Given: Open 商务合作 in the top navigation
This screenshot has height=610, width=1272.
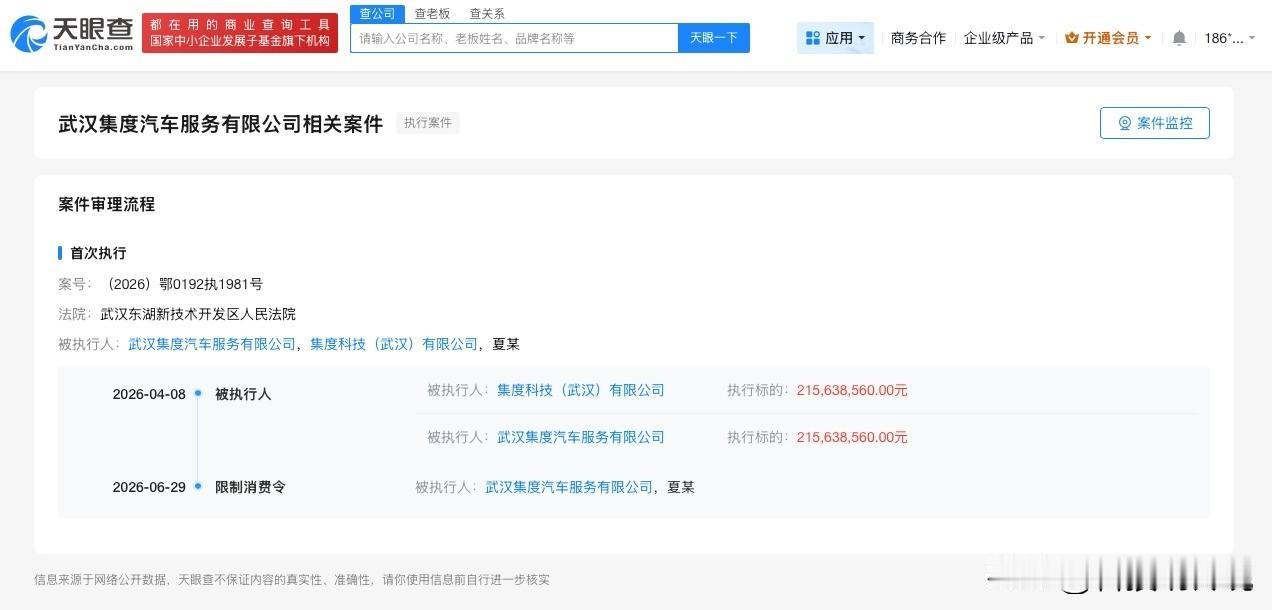Looking at the screenshot, I should click(918, 38).
